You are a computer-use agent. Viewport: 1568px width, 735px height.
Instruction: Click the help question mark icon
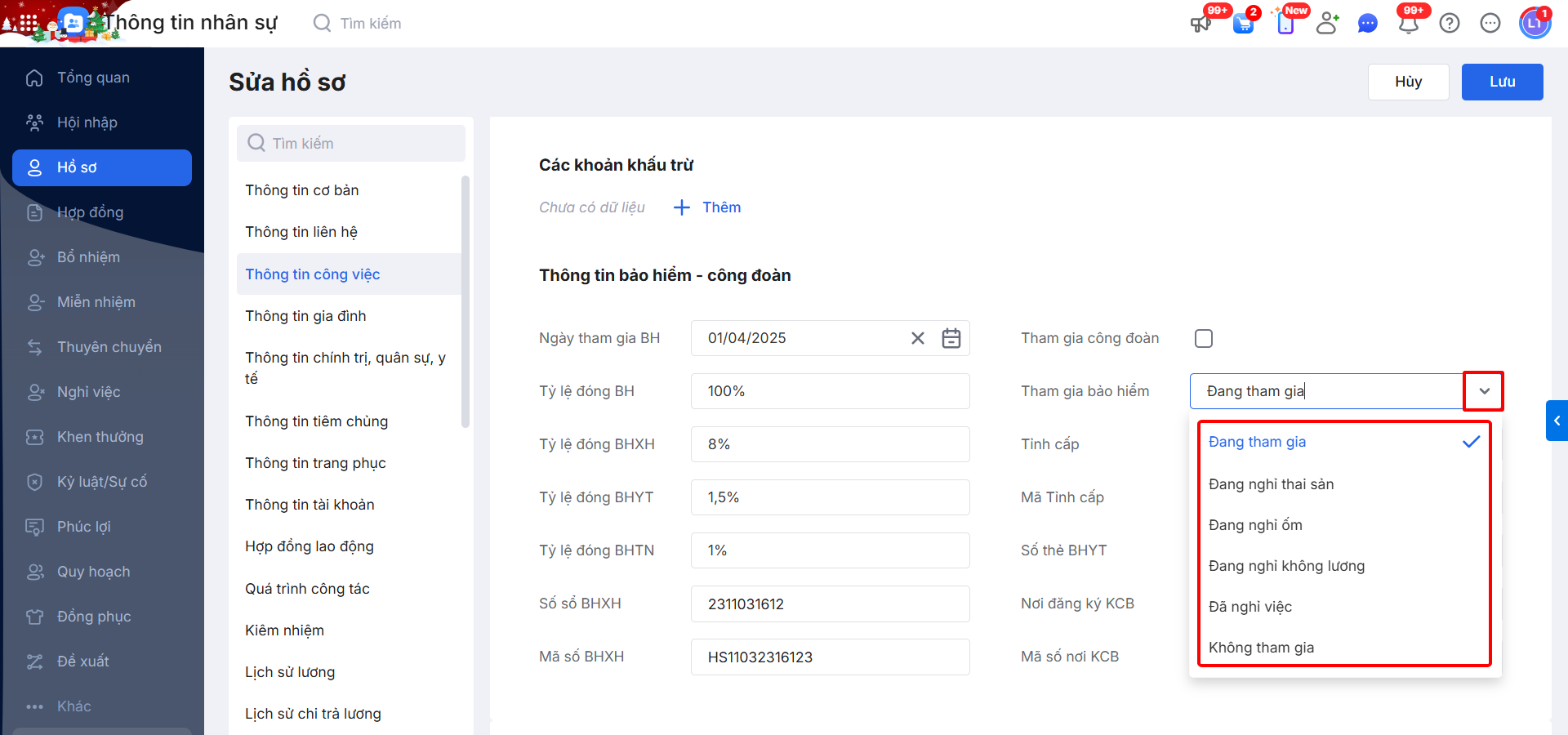pyautogui.click(x=1450, y=24)
